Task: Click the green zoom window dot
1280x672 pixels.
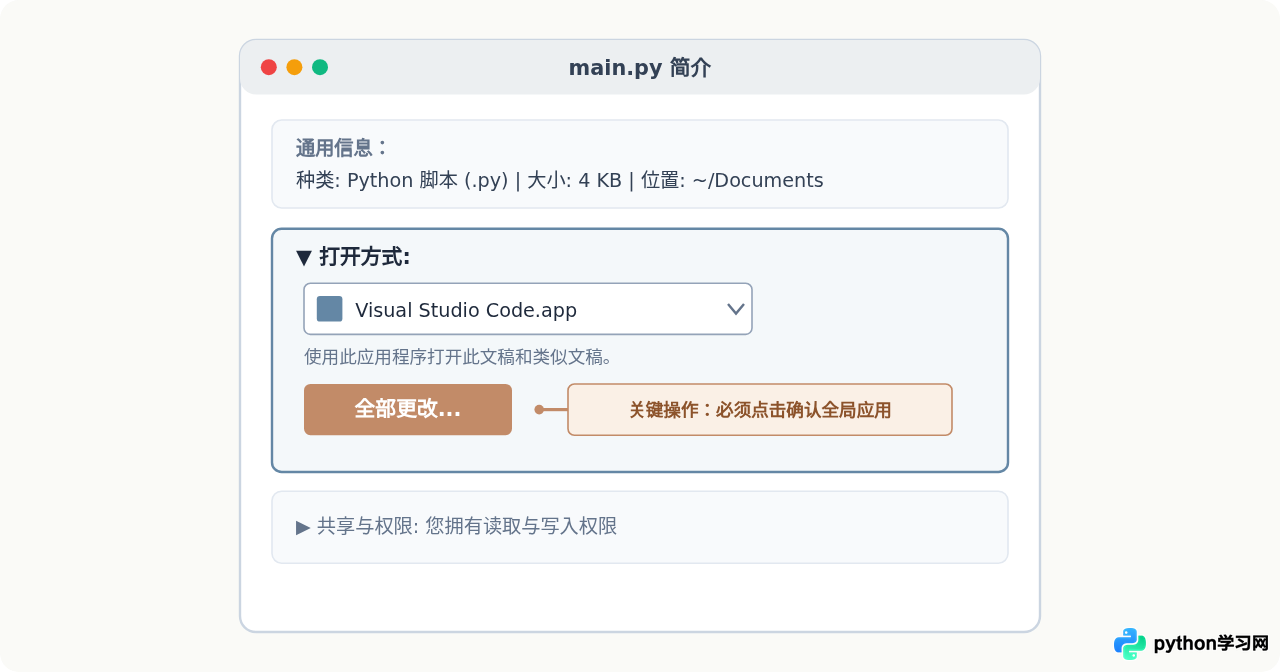Action: tap(320, 67)
